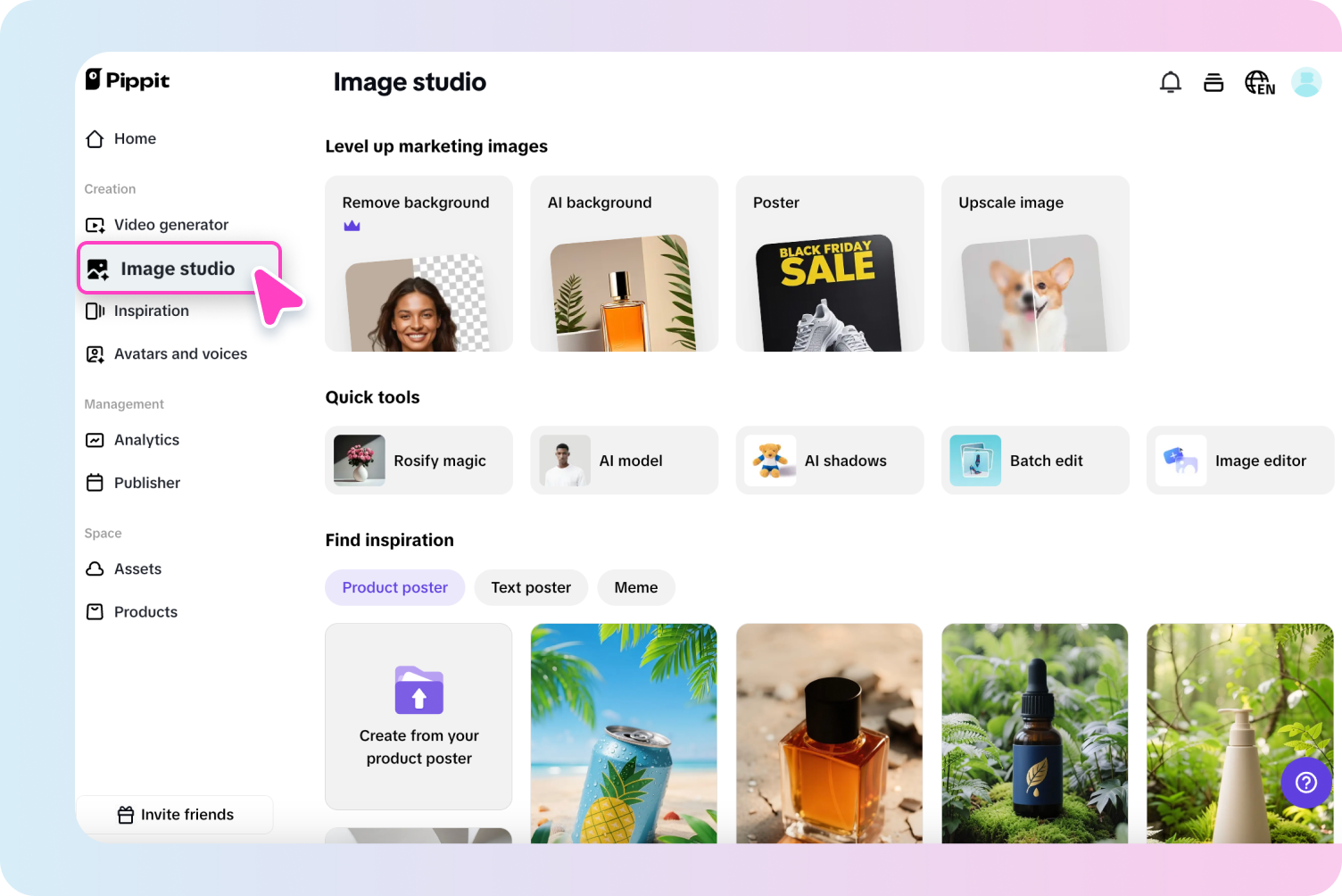Enable the Product poster filter
The image size is (1342, 896).
[394, 587]
